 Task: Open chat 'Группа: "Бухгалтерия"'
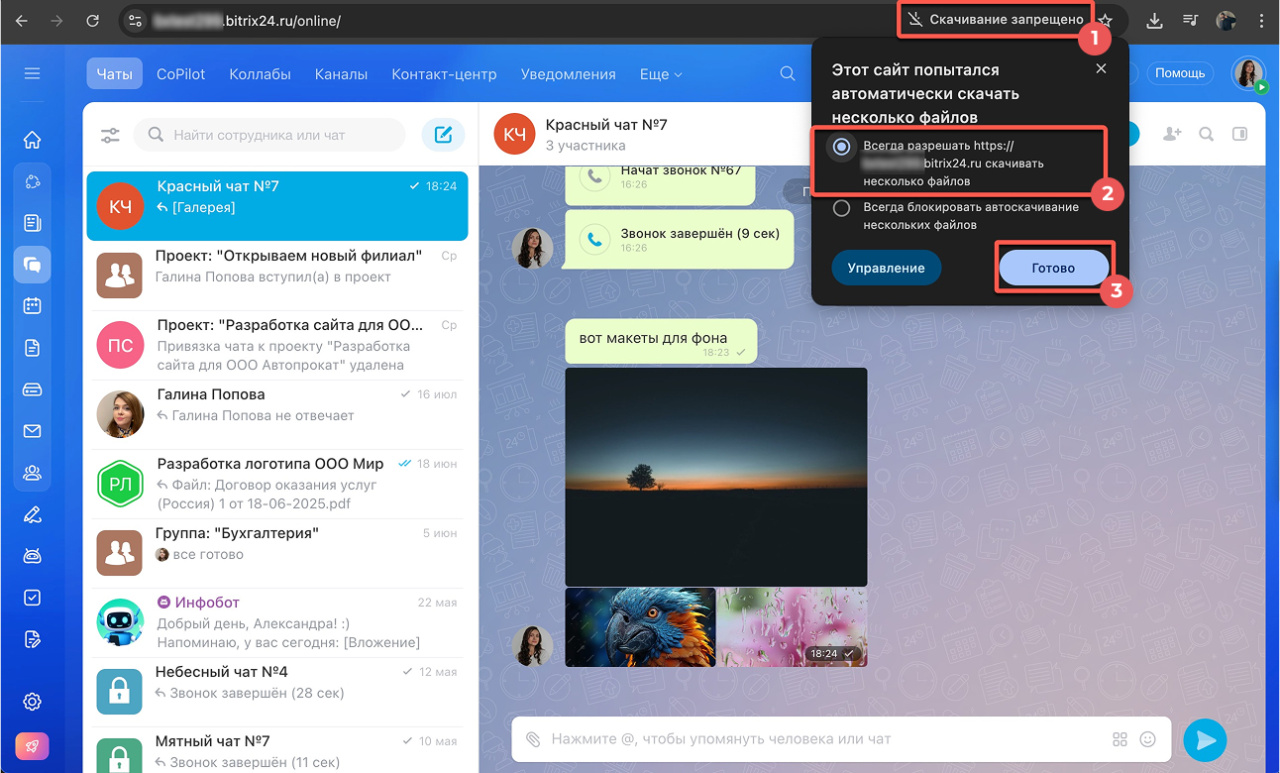tap(277, 553)
